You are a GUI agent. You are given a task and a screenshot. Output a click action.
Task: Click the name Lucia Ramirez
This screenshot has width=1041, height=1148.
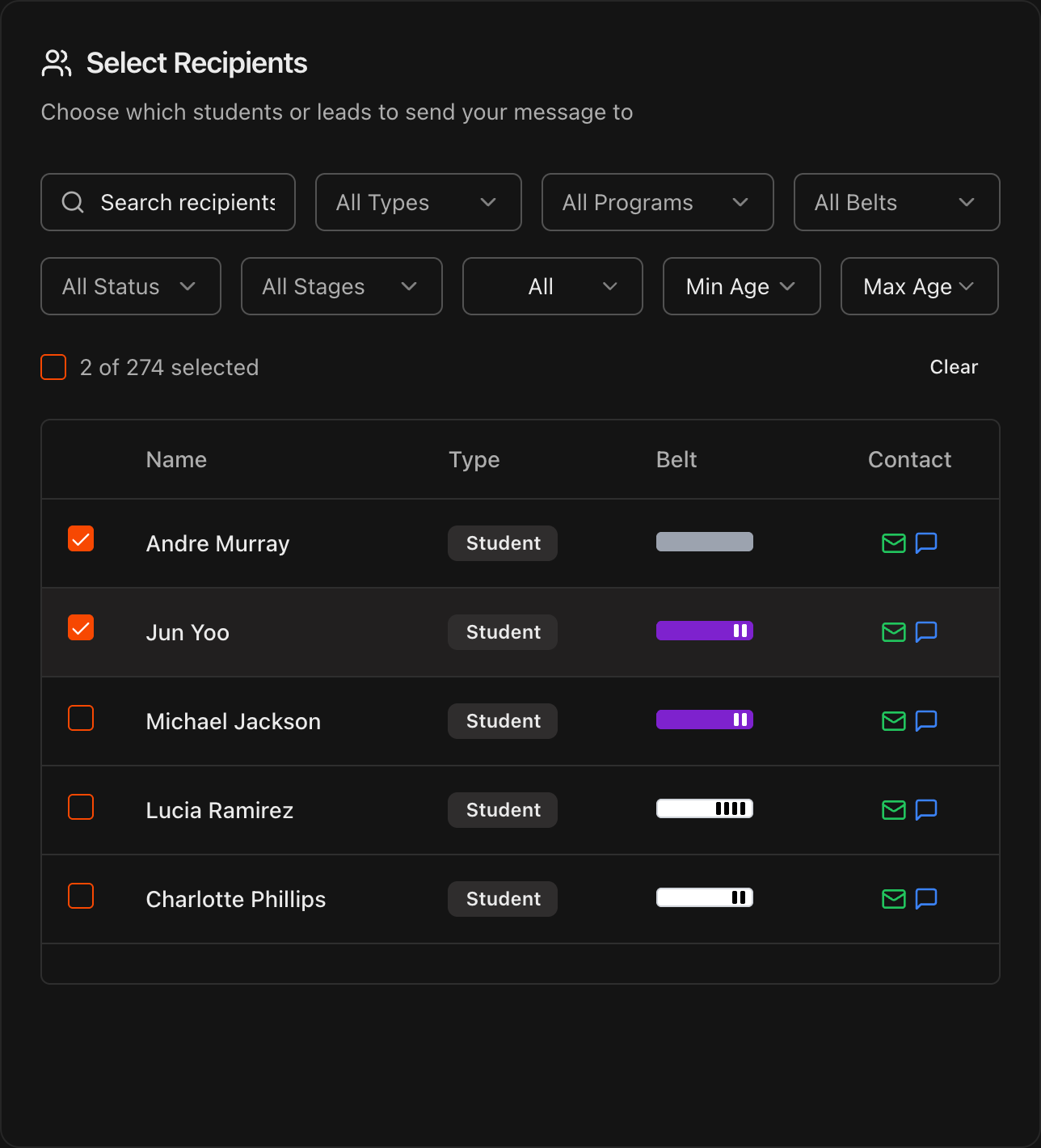pos(219,810)
